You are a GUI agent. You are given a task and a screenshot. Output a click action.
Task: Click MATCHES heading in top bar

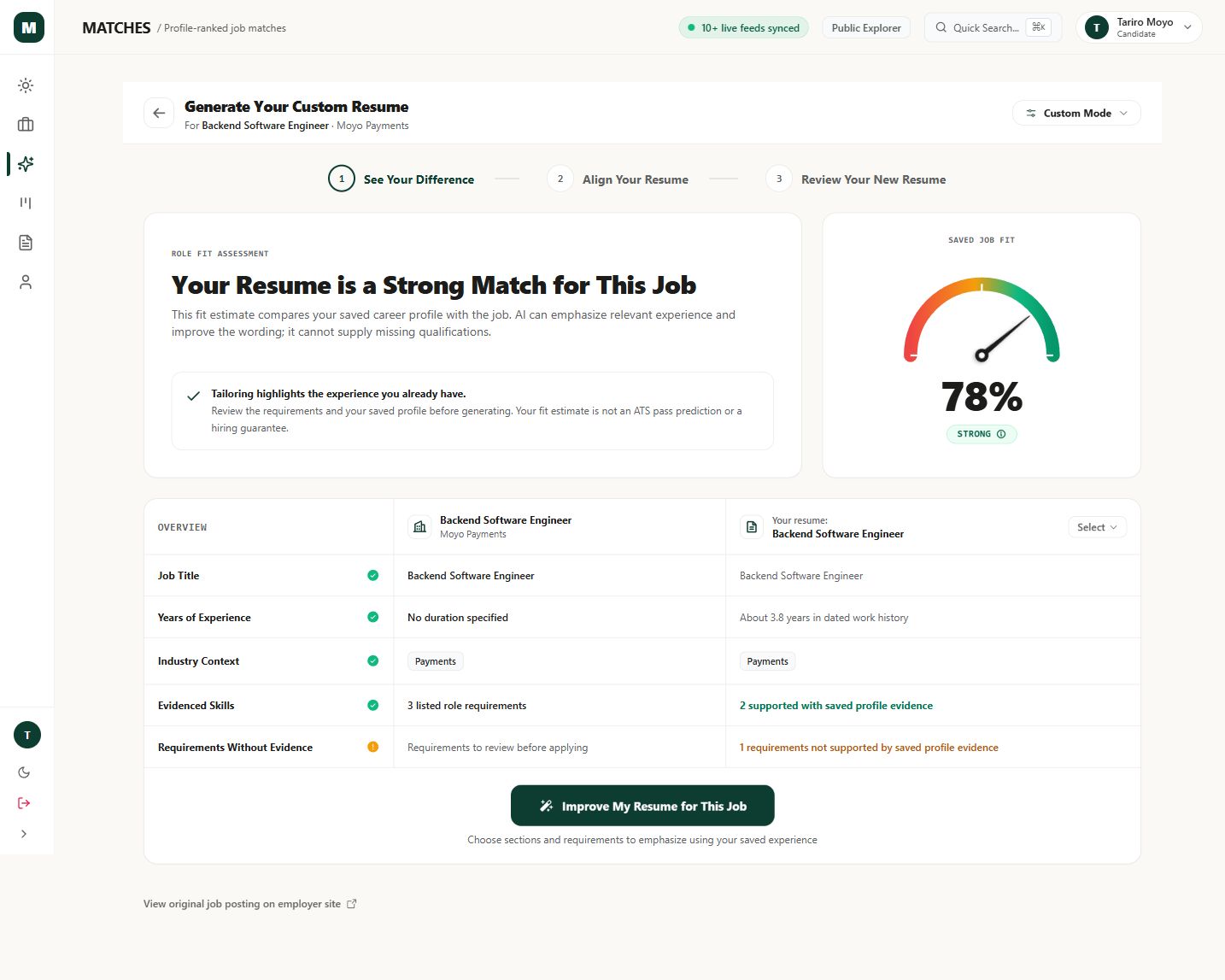[x=116, y=27]
